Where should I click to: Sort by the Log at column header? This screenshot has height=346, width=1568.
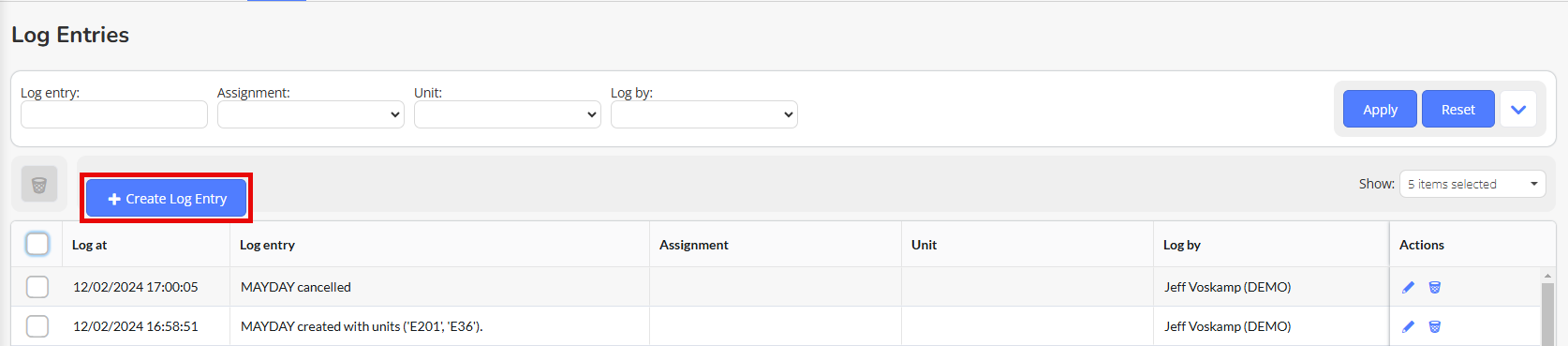[90, 245]
